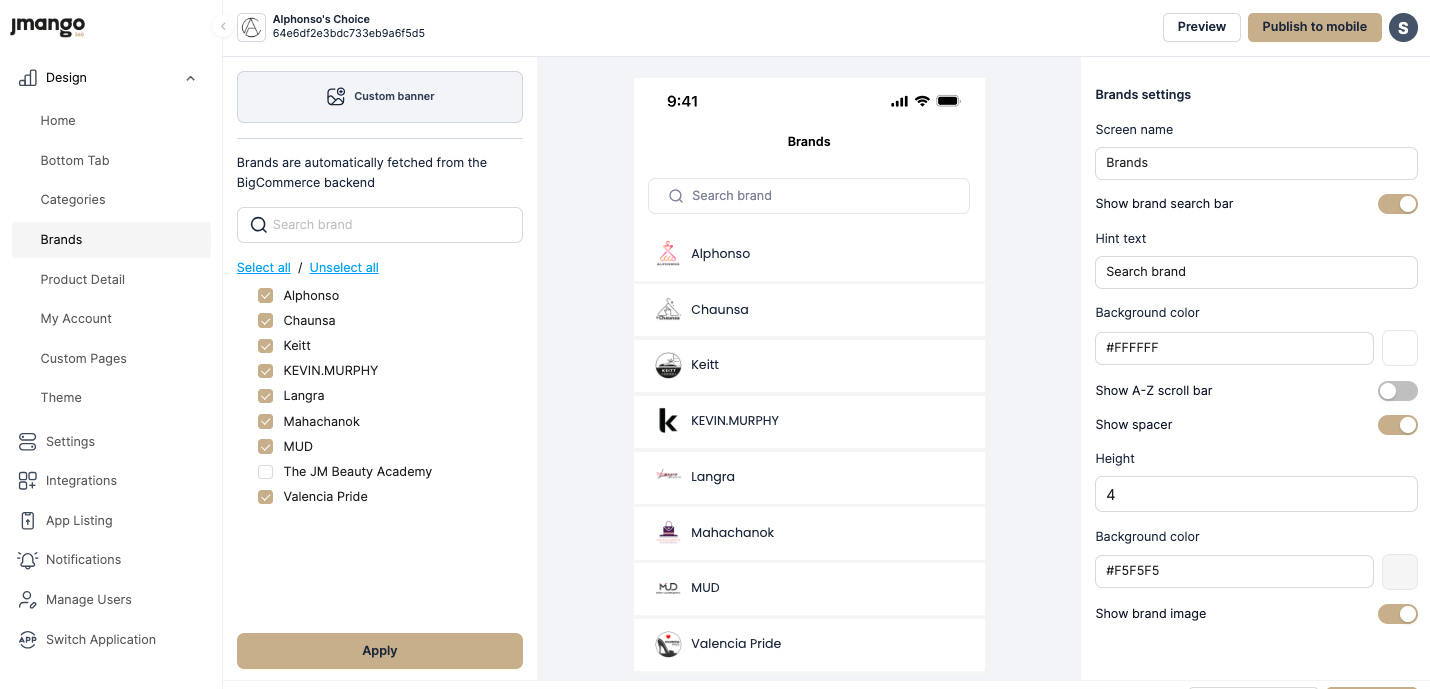This screenshot has height=689, width=1430.
Task: Check The JM Beauty Academy checkbox
Action: [266, 472]
